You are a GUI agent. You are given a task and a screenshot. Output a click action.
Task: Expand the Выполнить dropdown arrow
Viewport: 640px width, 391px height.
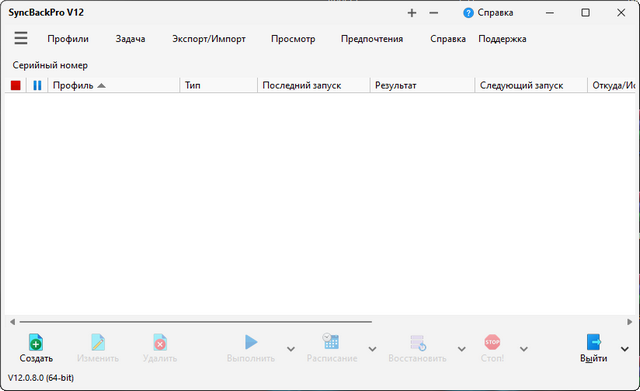coord(291,349)
